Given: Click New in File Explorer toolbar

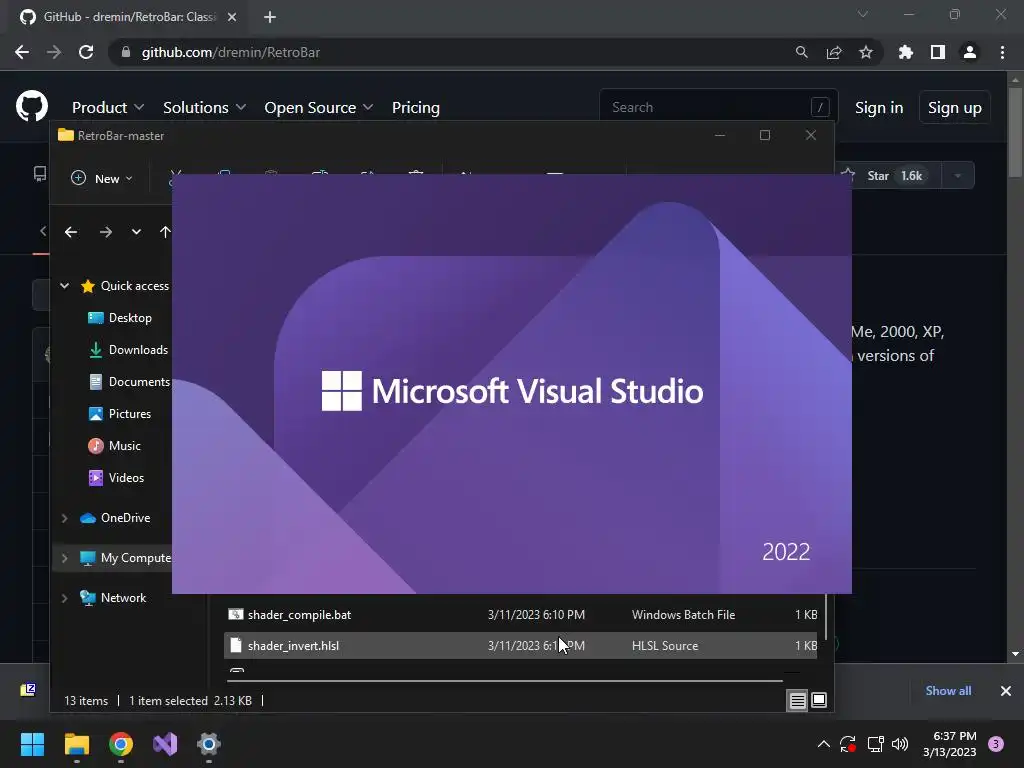Looking at the screenshot, I should pyautogui.click(x=102, y=178).
